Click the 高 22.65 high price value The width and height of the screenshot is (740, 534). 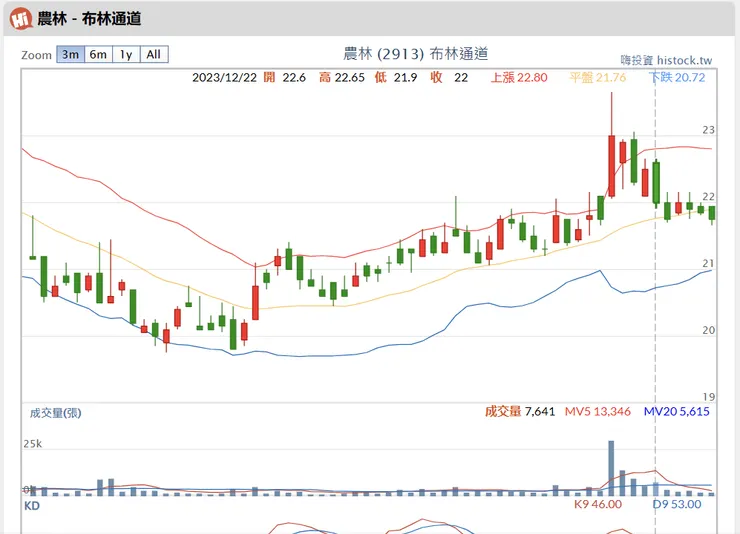click(x=342, y=77)
